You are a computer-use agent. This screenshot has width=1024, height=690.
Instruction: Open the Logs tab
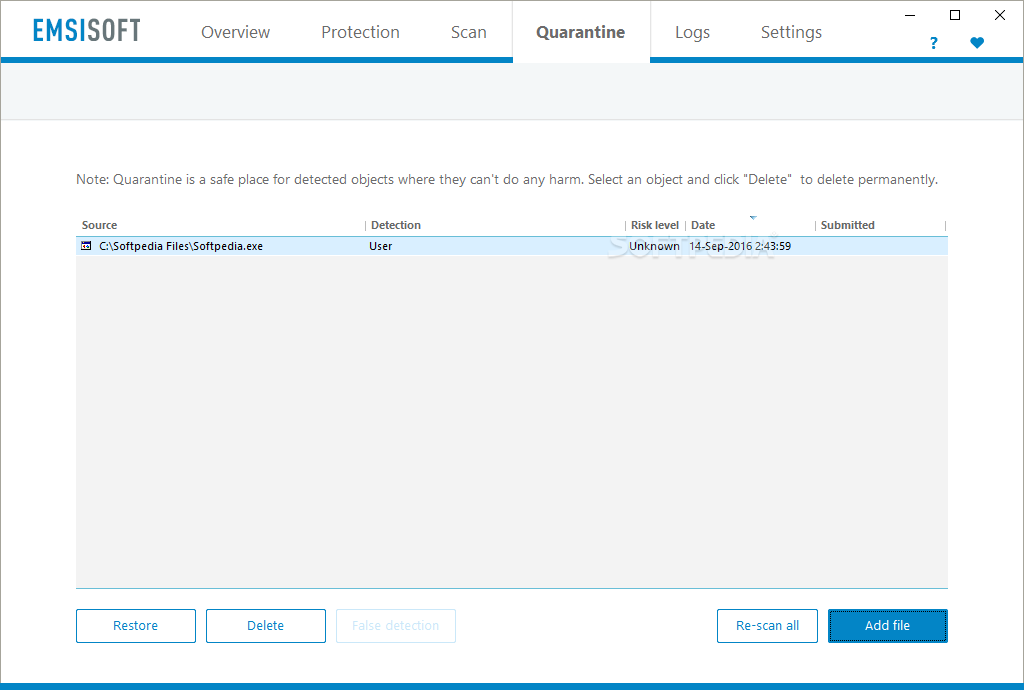tap(692, 32)
